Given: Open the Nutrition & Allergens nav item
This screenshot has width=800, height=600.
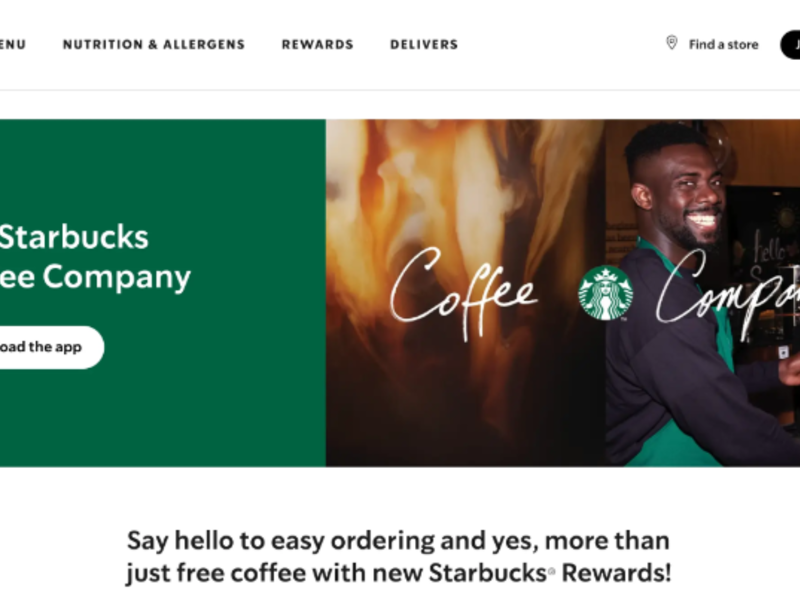Looking at the screenshot, I should click(x=154, y=44).
